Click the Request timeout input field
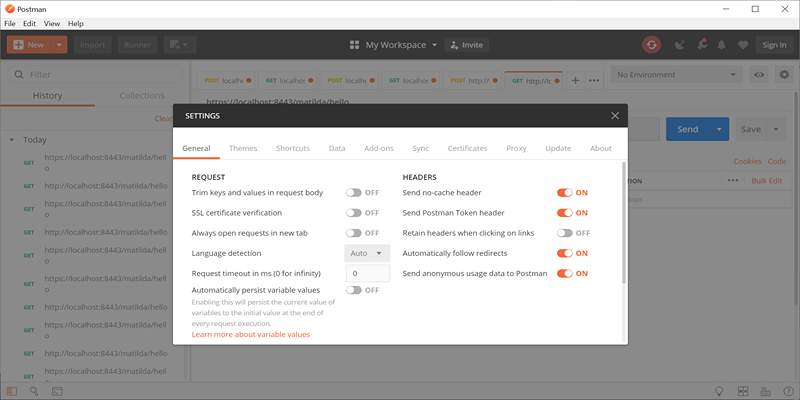800x400 pixels. (367, 273)
